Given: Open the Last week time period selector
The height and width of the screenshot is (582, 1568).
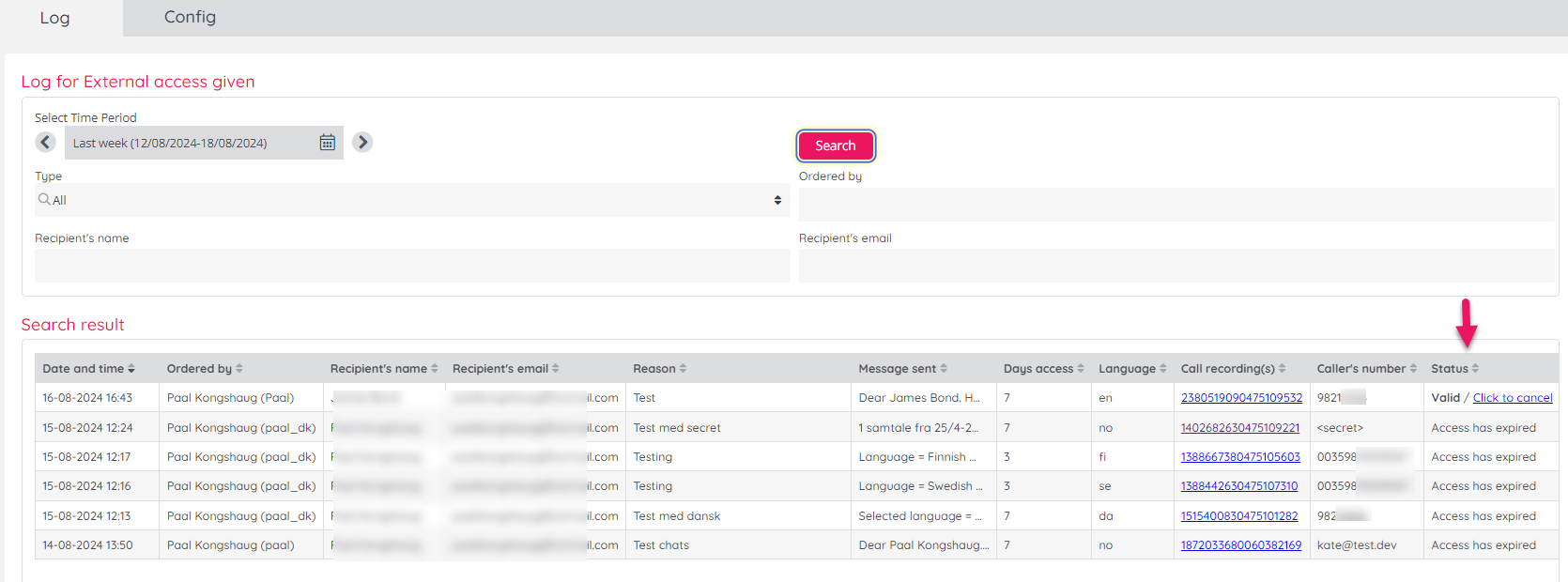Looking at the screenshot, I should click(x=188, y=143).
